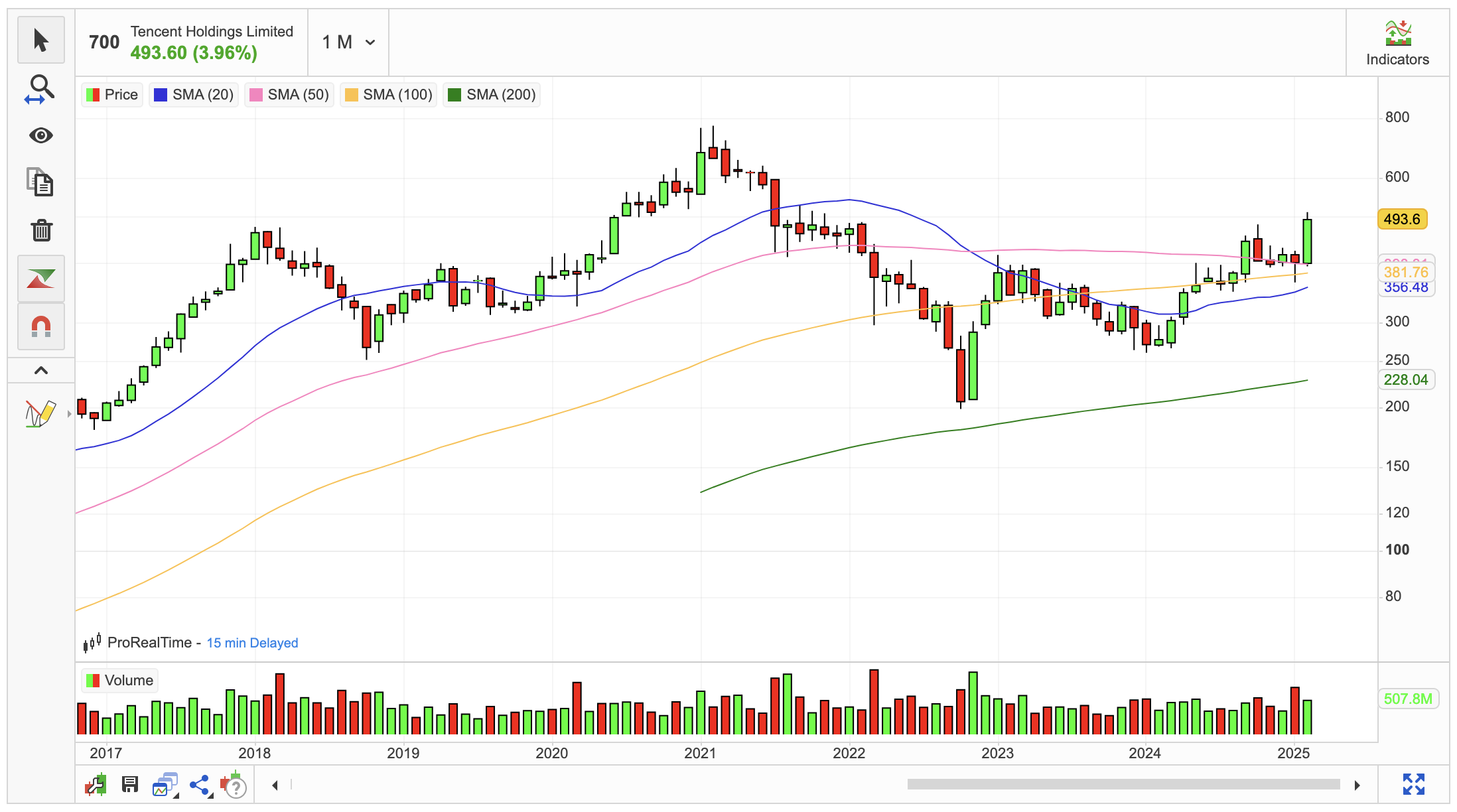Click the 507.8M volume value tag
The width and height of the screenshot is (1457, 812).
pyautogui.click(x=1409, y=699)
